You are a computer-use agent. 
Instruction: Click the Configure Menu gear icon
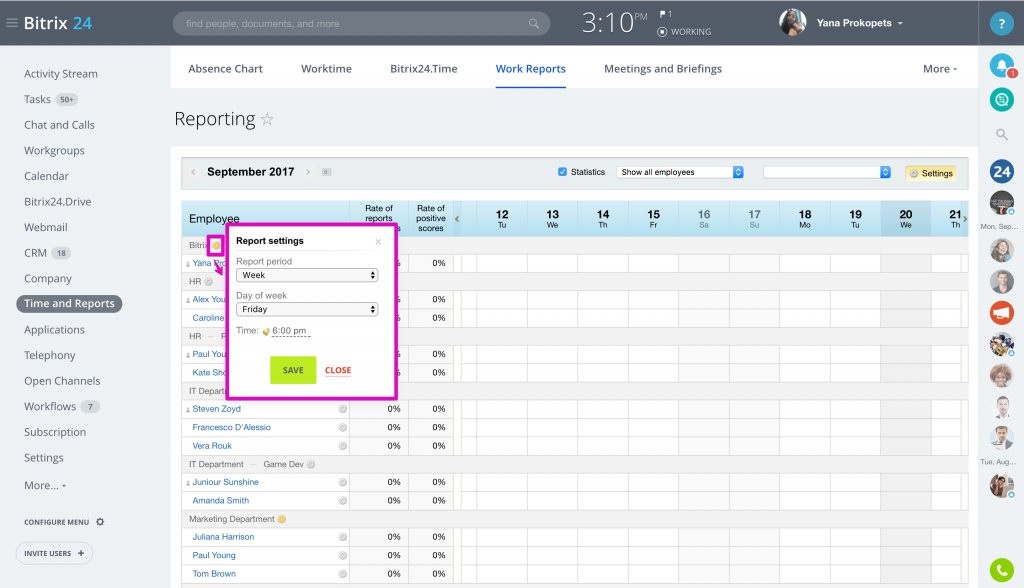tap(100, 522)
